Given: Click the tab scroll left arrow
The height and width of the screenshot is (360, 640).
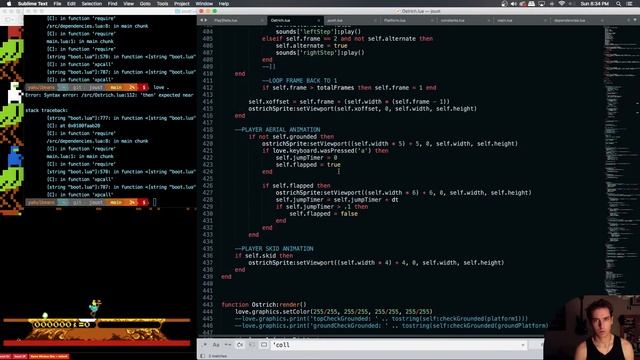Looking at the screenshot, I should click(201, 20).
